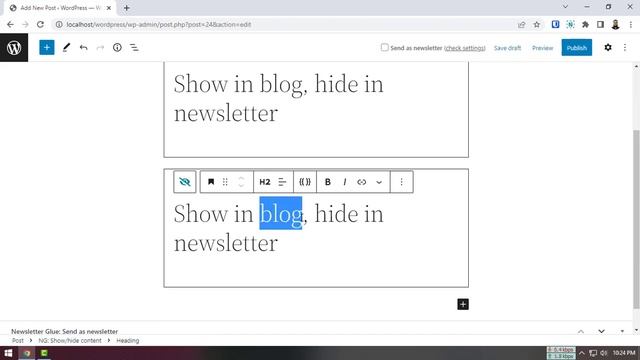Image resolution: width=640 pixels, height=360 pixels.
Task: Open the block Options three-dot menu
Action: point(402,182)
